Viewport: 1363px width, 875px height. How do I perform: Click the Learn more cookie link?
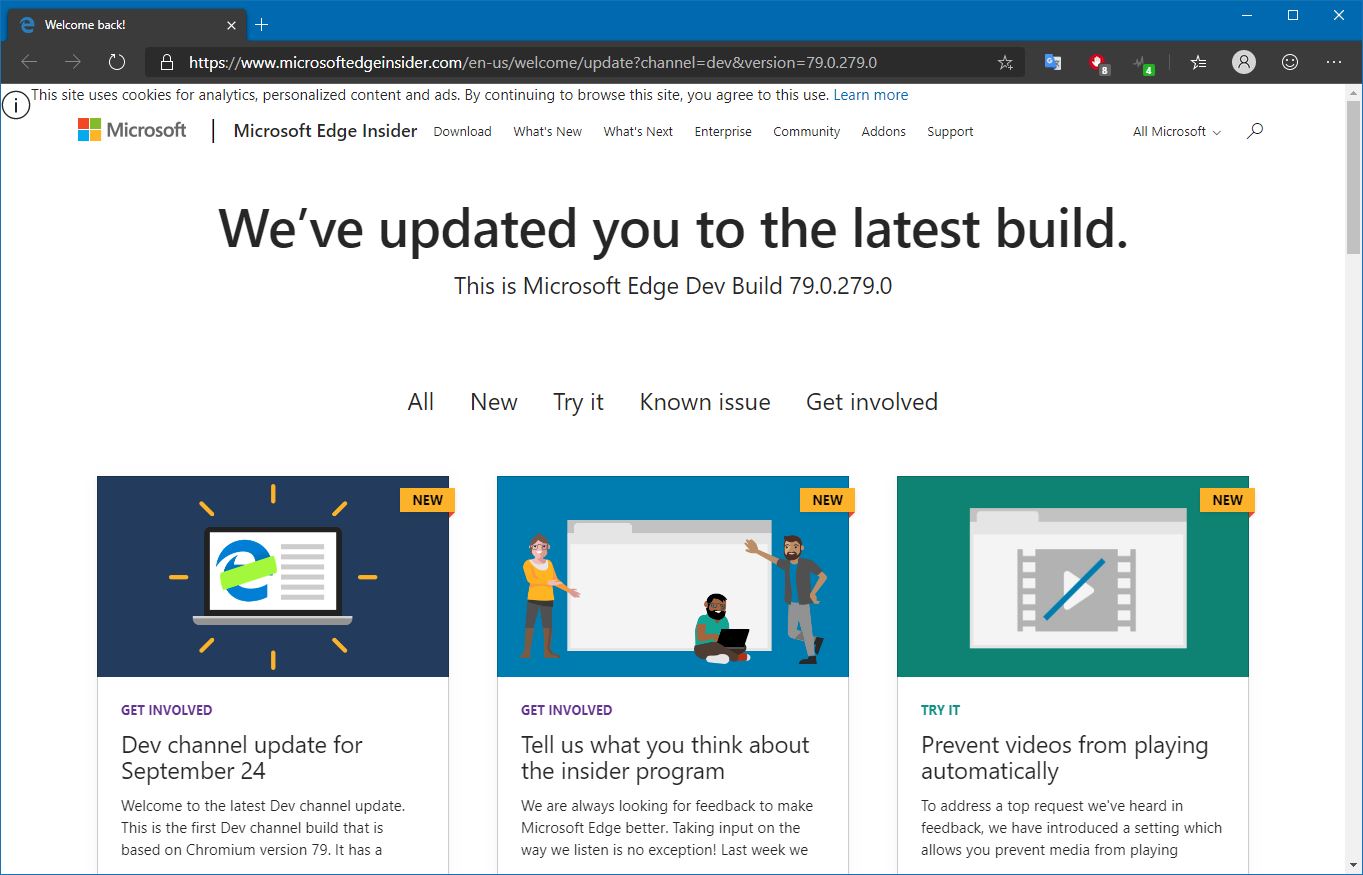pyautogui.click(x=871, y=95)
